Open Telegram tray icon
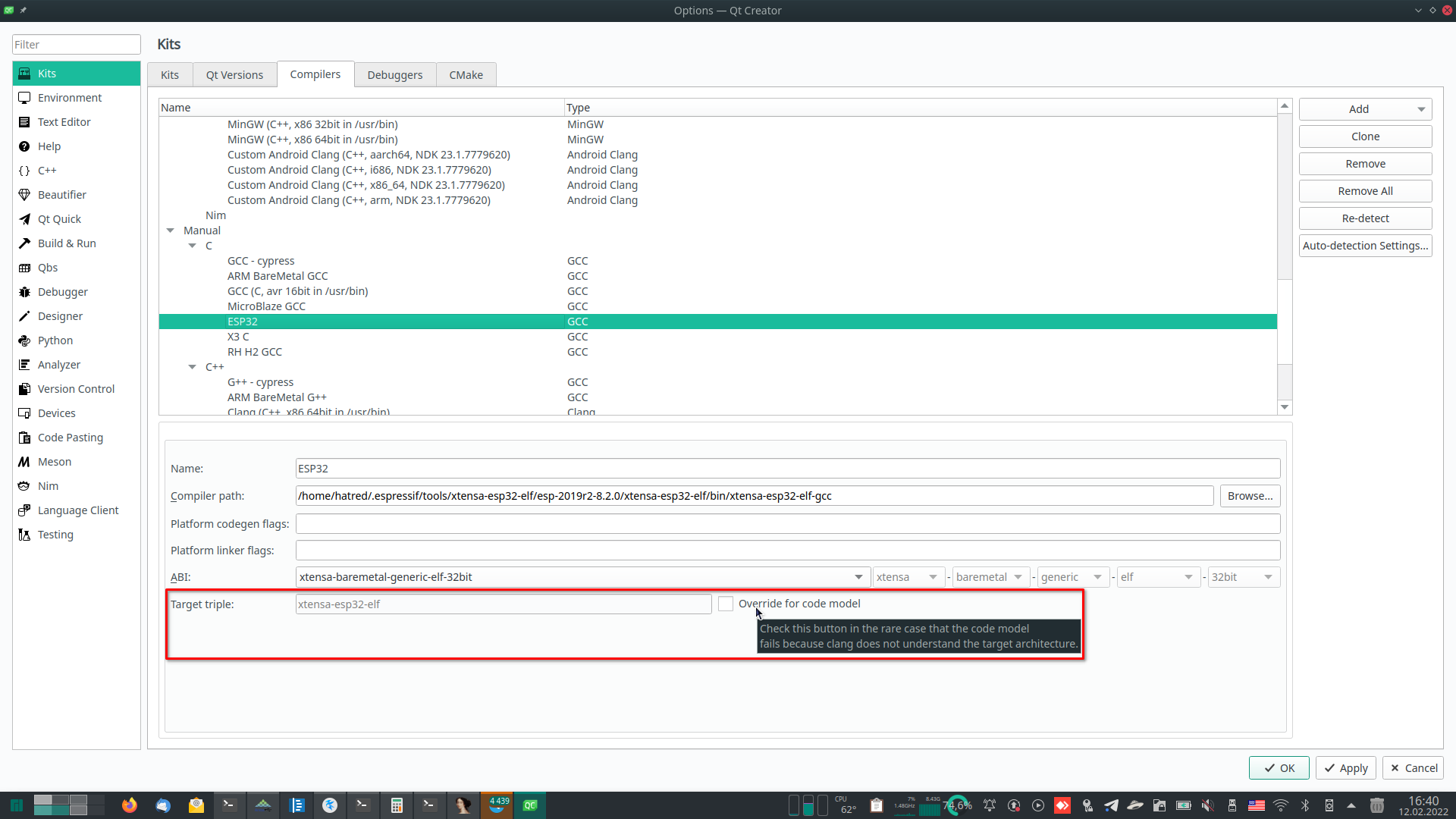 pyautogui.click(x=1111, y=805)
